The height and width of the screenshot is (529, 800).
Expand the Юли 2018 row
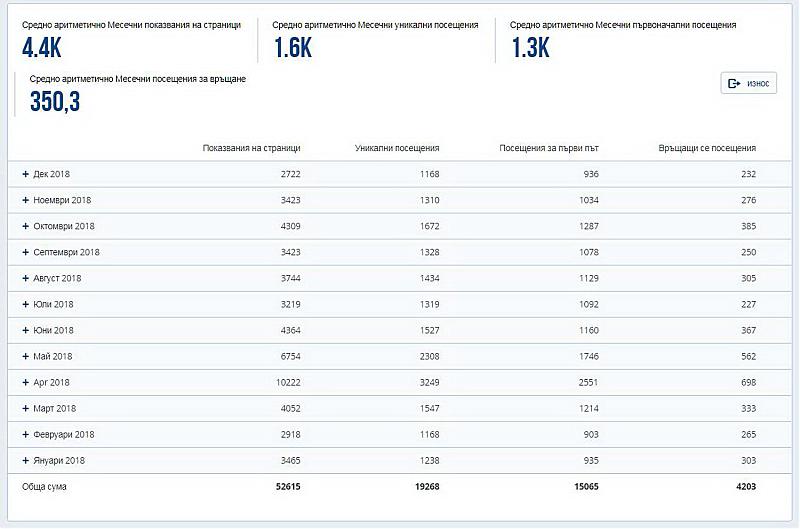click(26, 304)
